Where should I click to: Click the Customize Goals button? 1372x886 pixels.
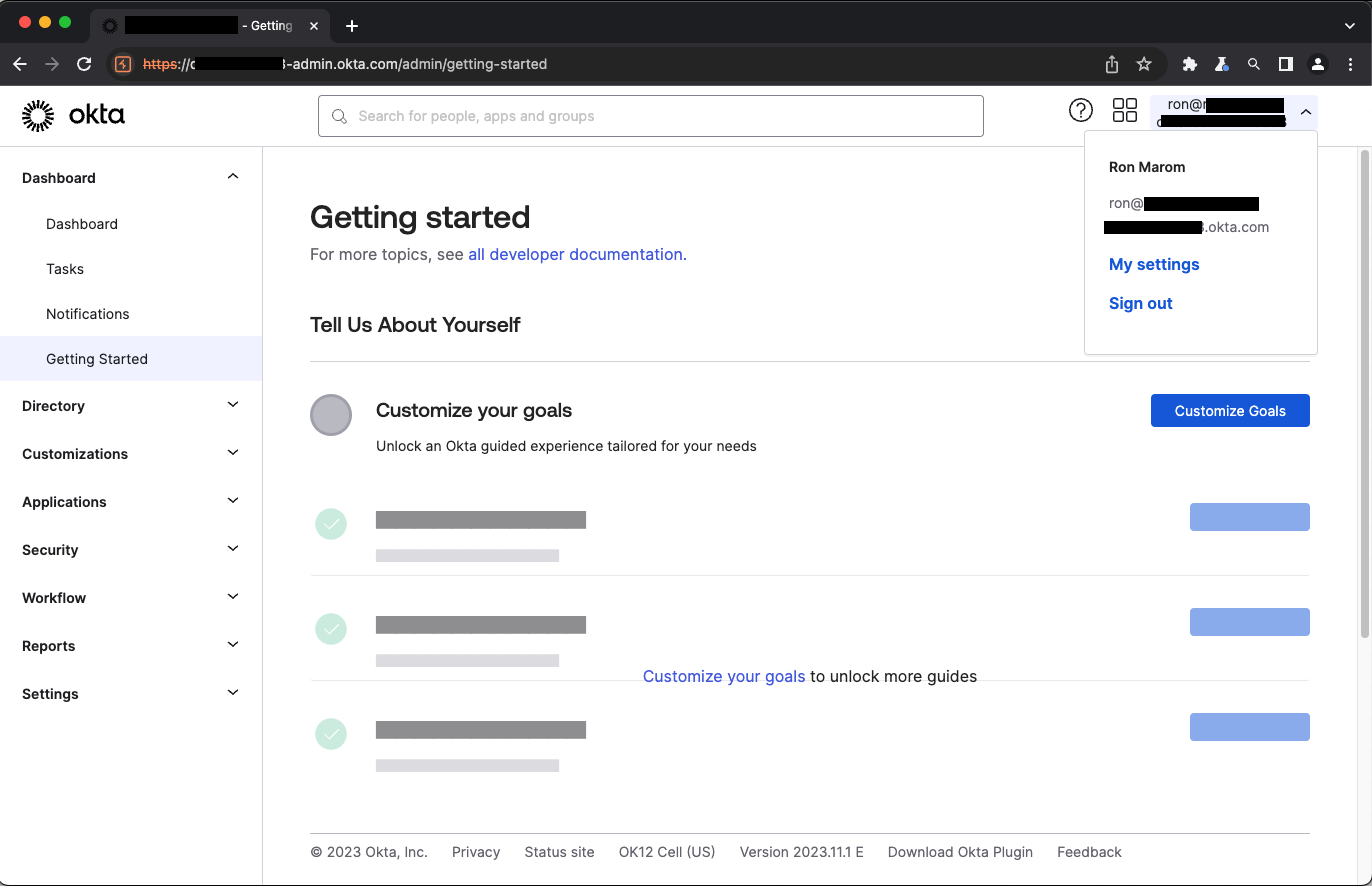[x=1230, y=411]
